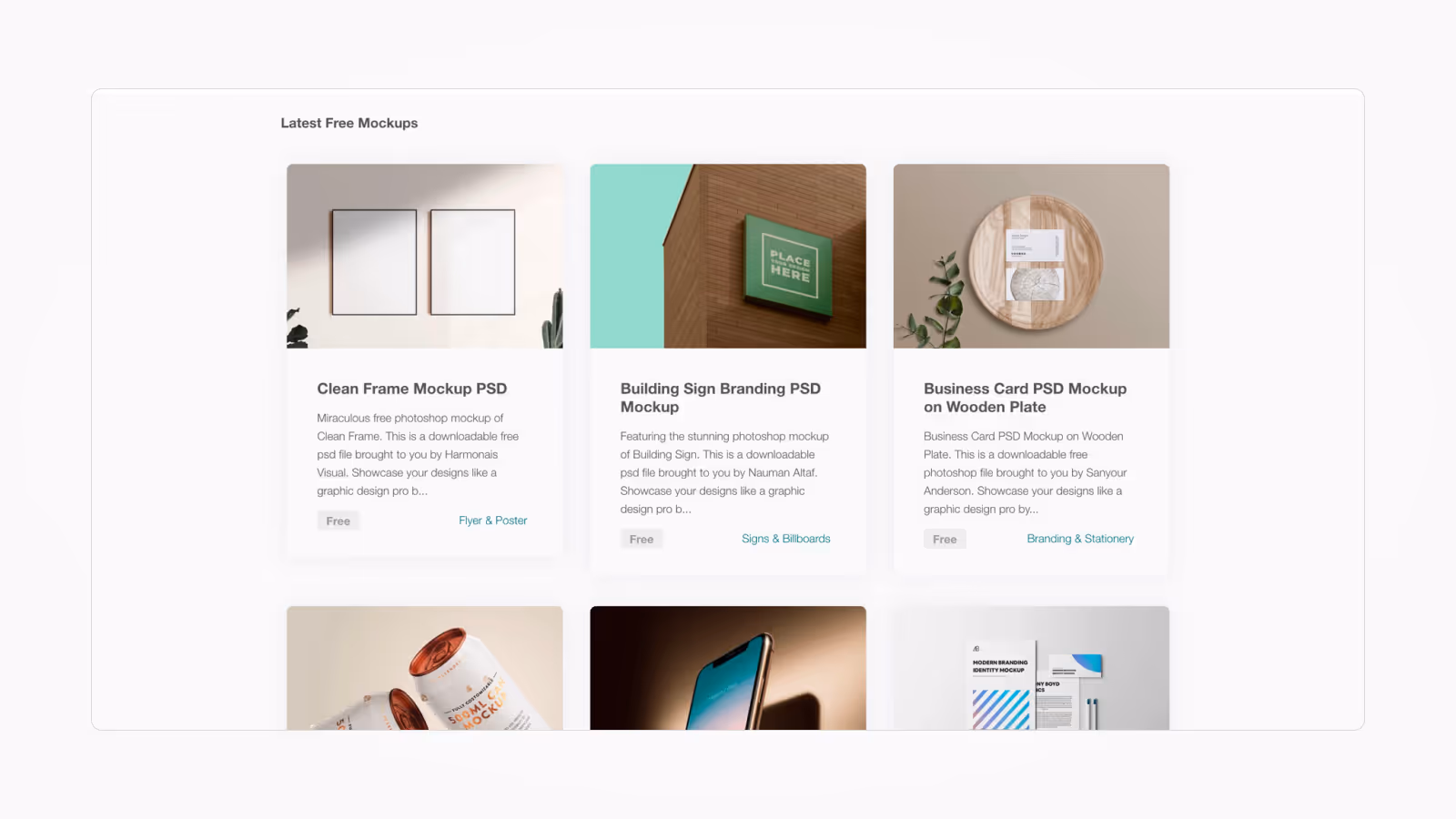Click the Building Sign Branding PSD Mockup title
Image resolution: width=1456 pixels, height=819 pixels.
pyautogui.click(x=721, y=398)
